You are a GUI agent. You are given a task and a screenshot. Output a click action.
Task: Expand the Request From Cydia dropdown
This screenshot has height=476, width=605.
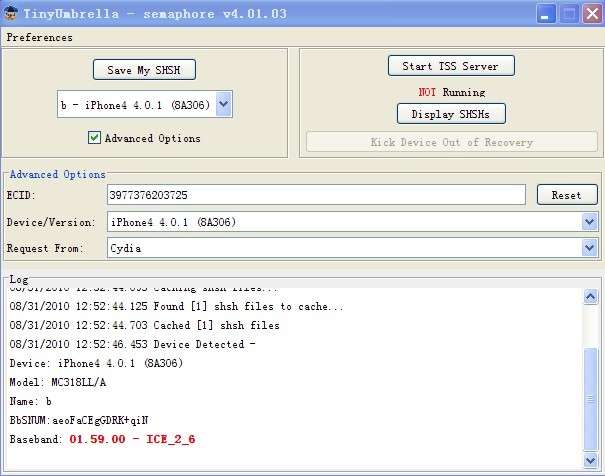click(x=589, y=247)
